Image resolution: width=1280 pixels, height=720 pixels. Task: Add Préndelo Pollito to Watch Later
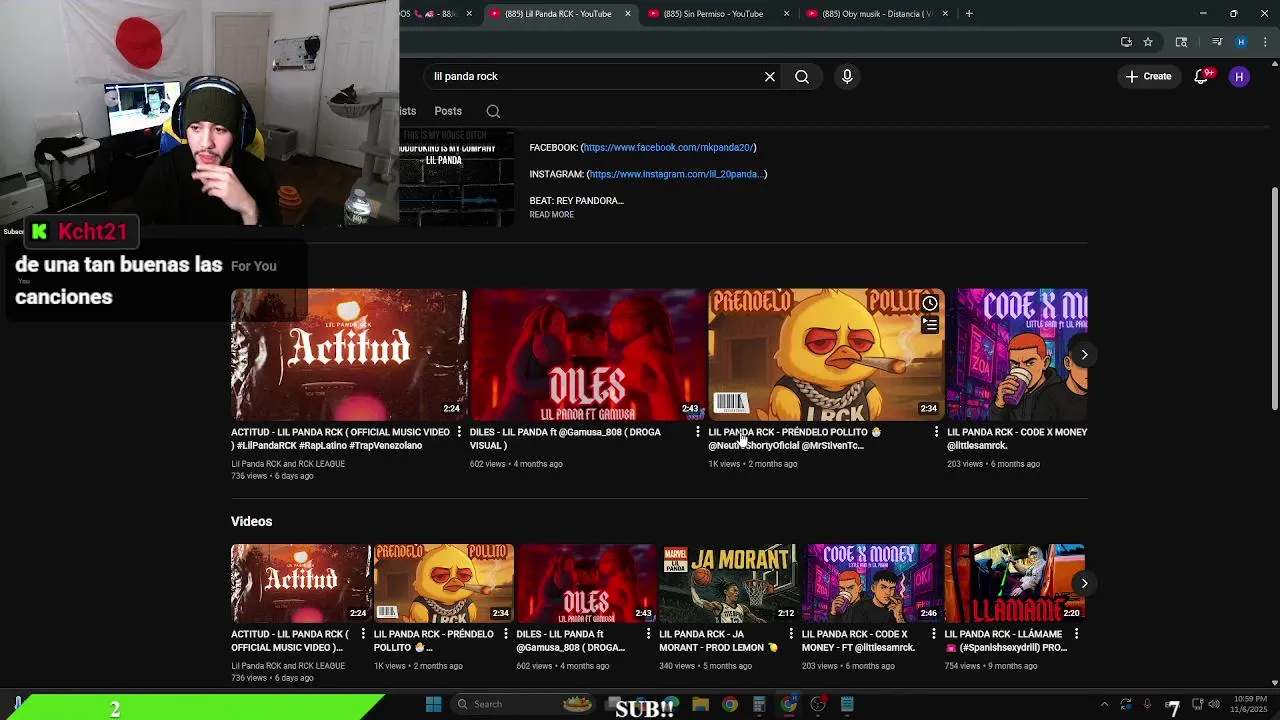tap(930, 303)
